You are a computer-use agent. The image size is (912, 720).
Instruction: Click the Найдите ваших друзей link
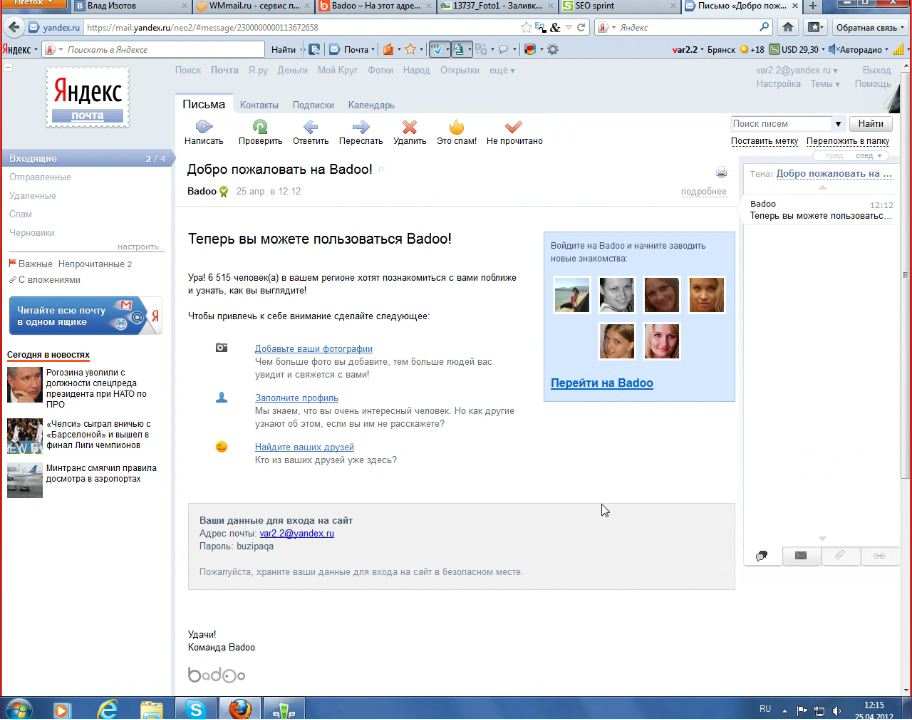[304, 447]
